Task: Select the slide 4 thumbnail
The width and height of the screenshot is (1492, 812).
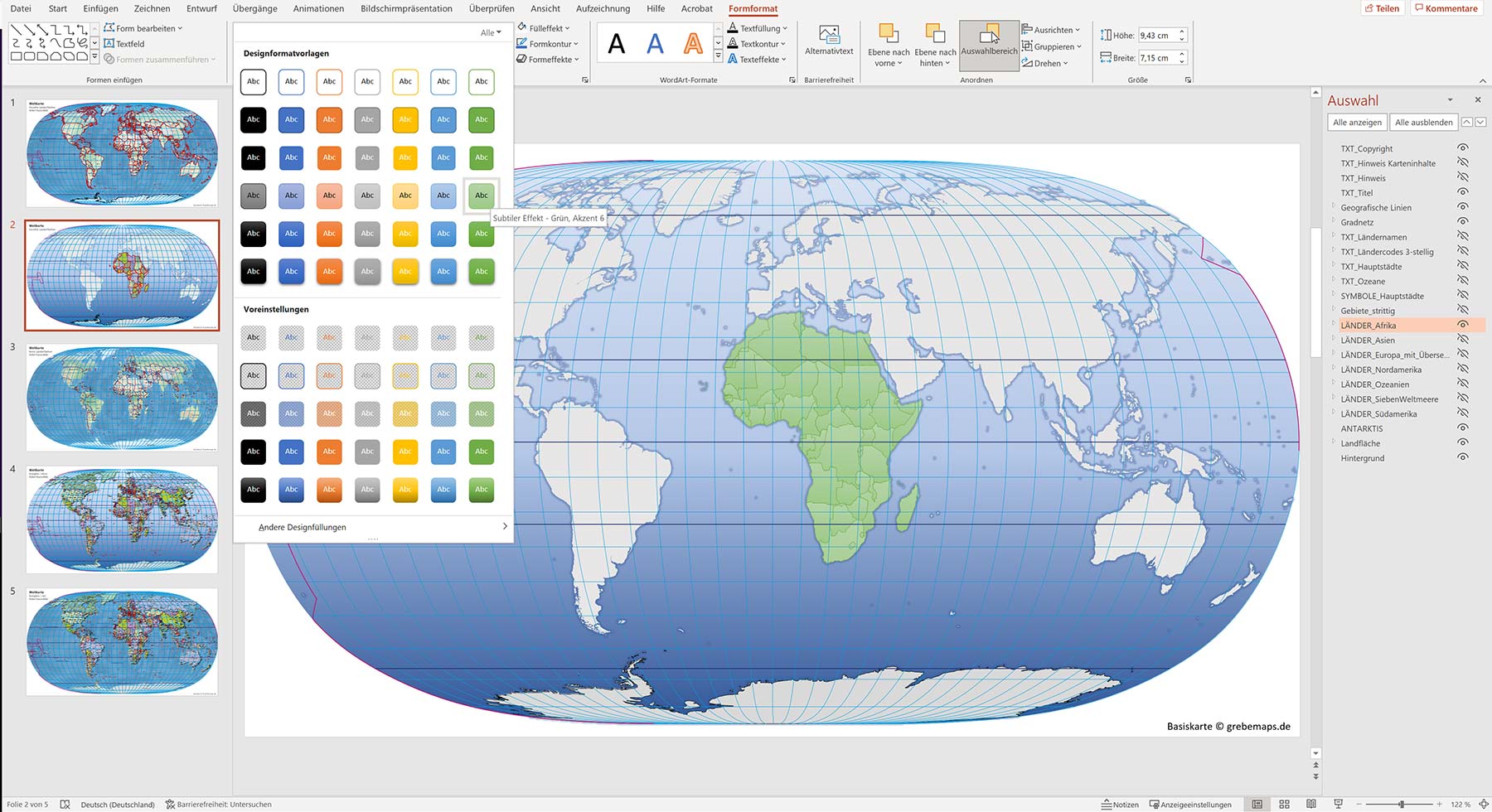Action: [122, 520]
